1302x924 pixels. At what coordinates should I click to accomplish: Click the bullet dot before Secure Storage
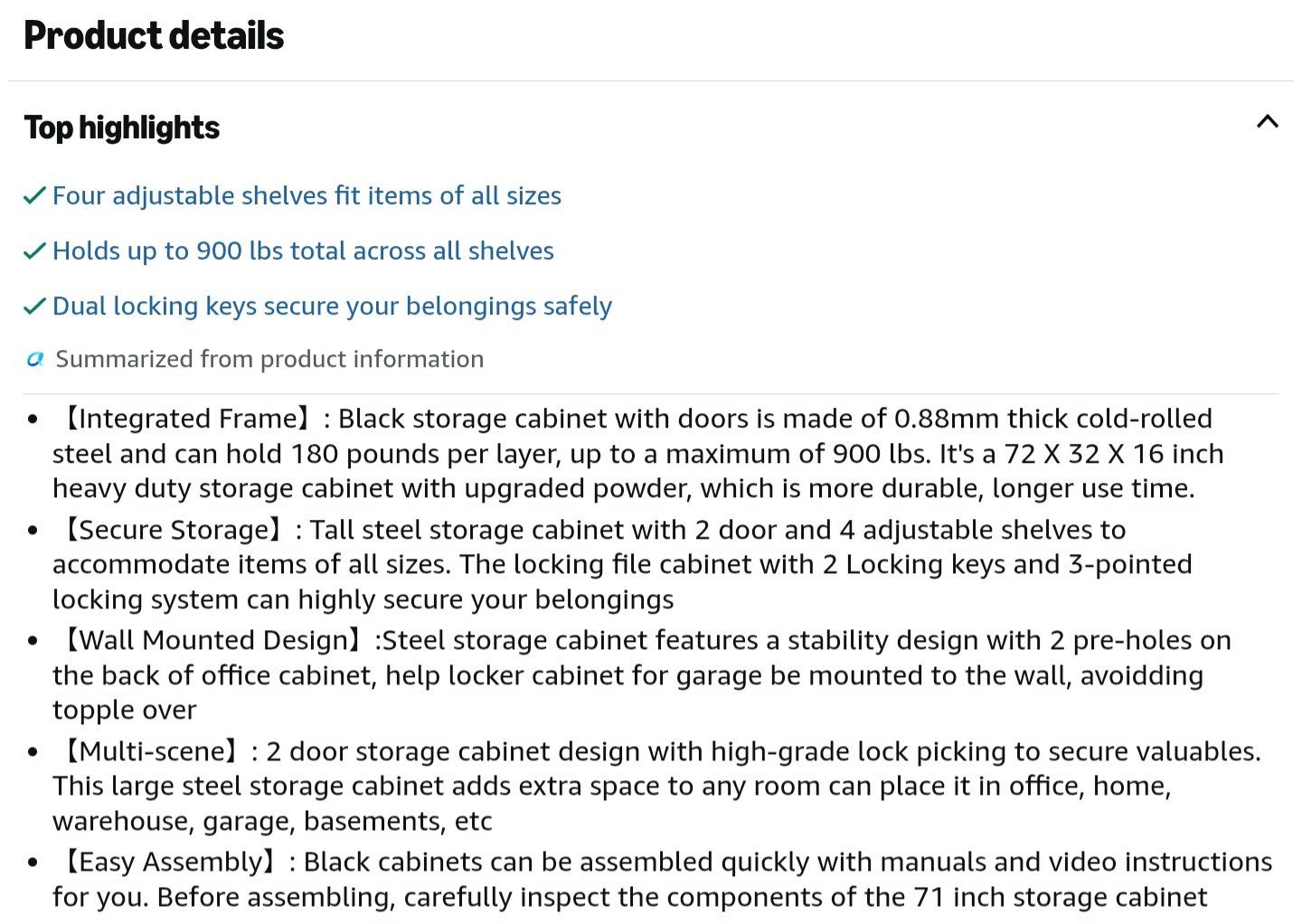(x=33, y=531)
